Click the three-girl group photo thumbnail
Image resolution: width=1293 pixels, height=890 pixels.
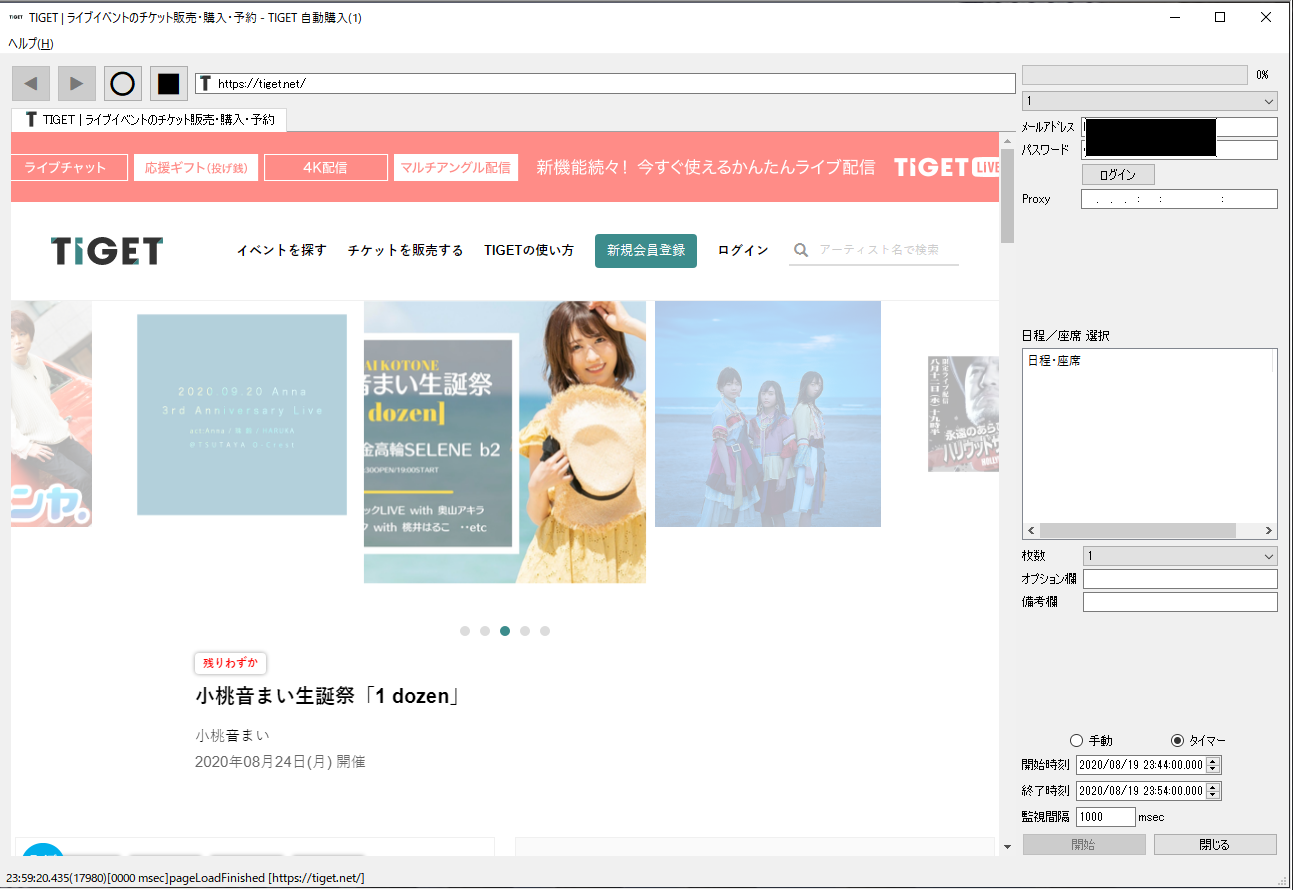(x=768, y=414)
